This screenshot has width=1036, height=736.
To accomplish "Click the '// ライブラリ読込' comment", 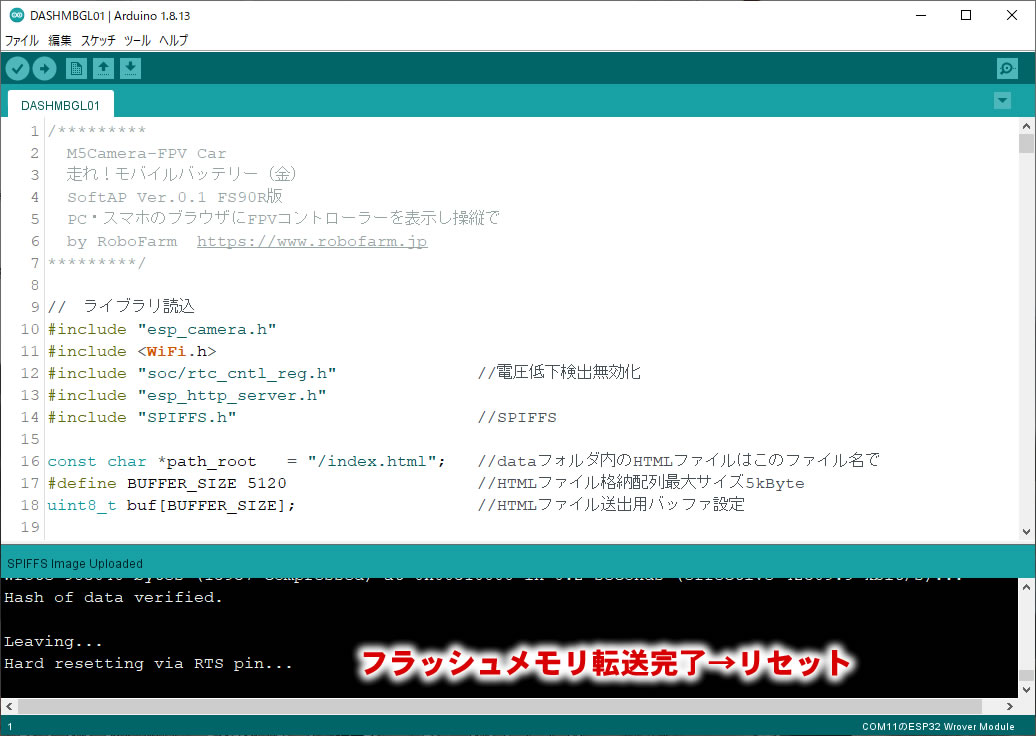I will point(122,307).
